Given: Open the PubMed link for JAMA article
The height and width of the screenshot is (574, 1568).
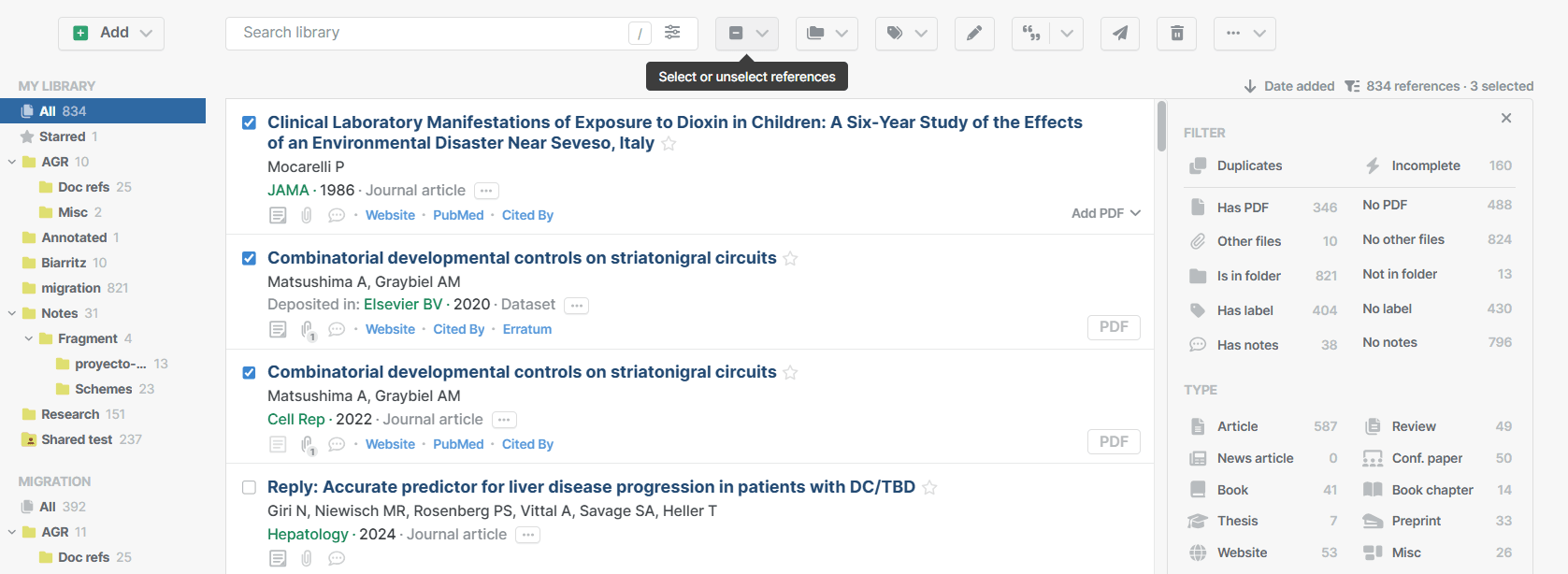Looking at the screenshot, I should (458, 215).
